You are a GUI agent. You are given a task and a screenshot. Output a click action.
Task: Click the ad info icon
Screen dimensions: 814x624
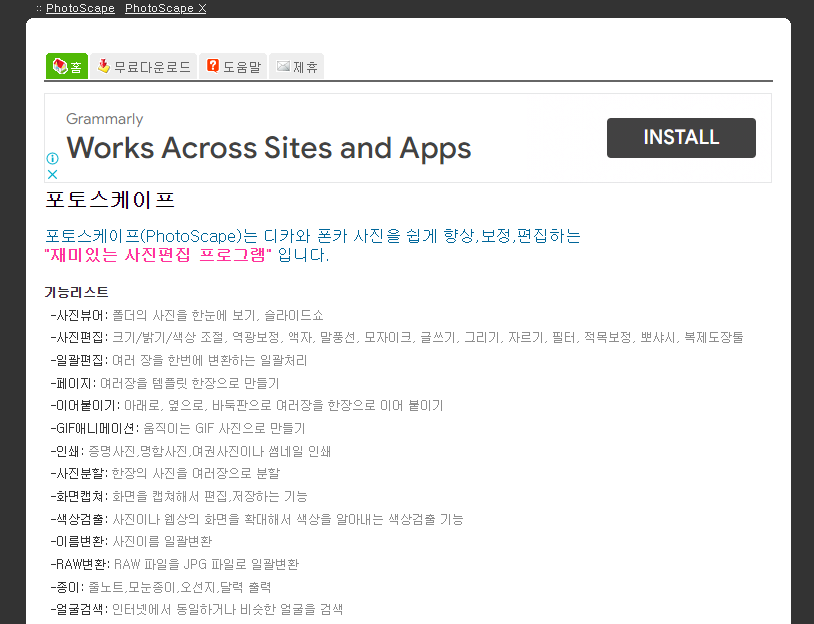pos(52,158)
